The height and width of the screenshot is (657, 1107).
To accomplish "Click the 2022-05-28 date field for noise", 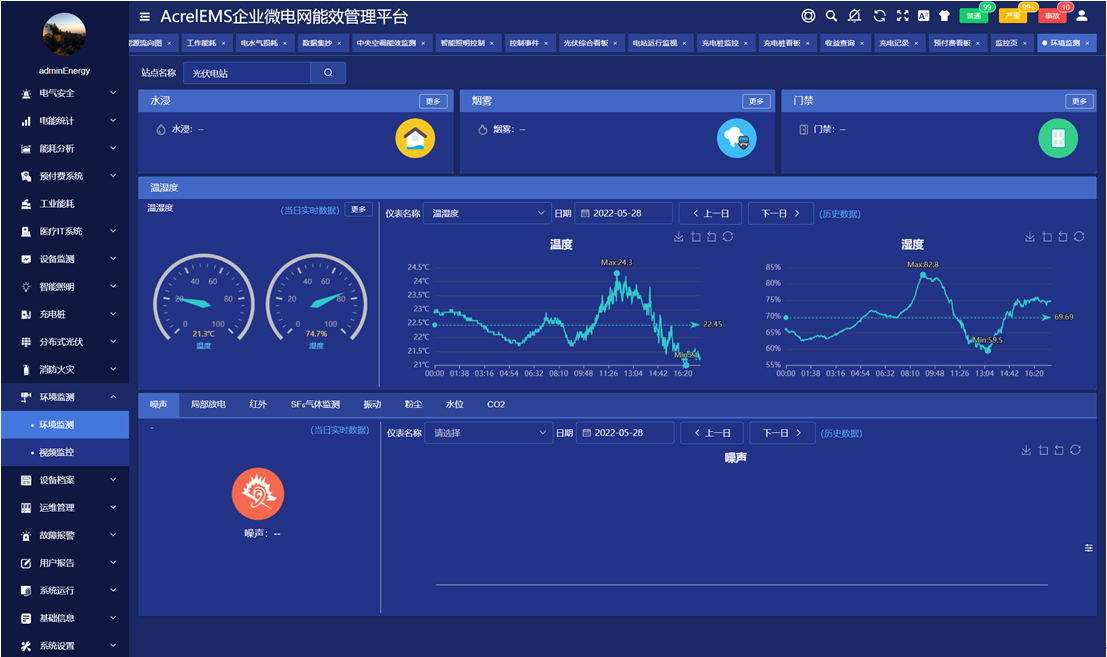I will click(623, 433).
